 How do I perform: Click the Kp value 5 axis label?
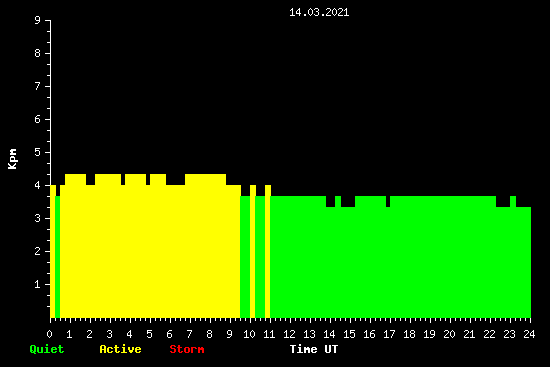[38, 153]
